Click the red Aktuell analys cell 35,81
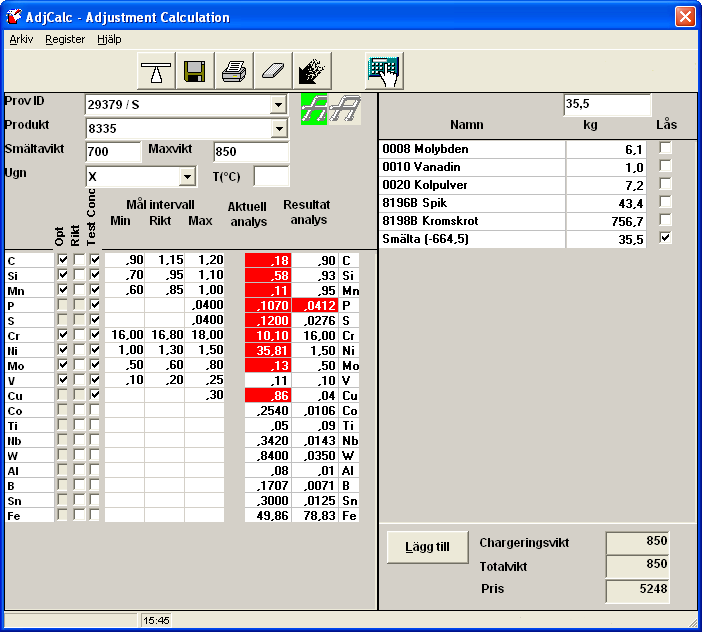Screen dimensions: 702x632 (268, 350)
